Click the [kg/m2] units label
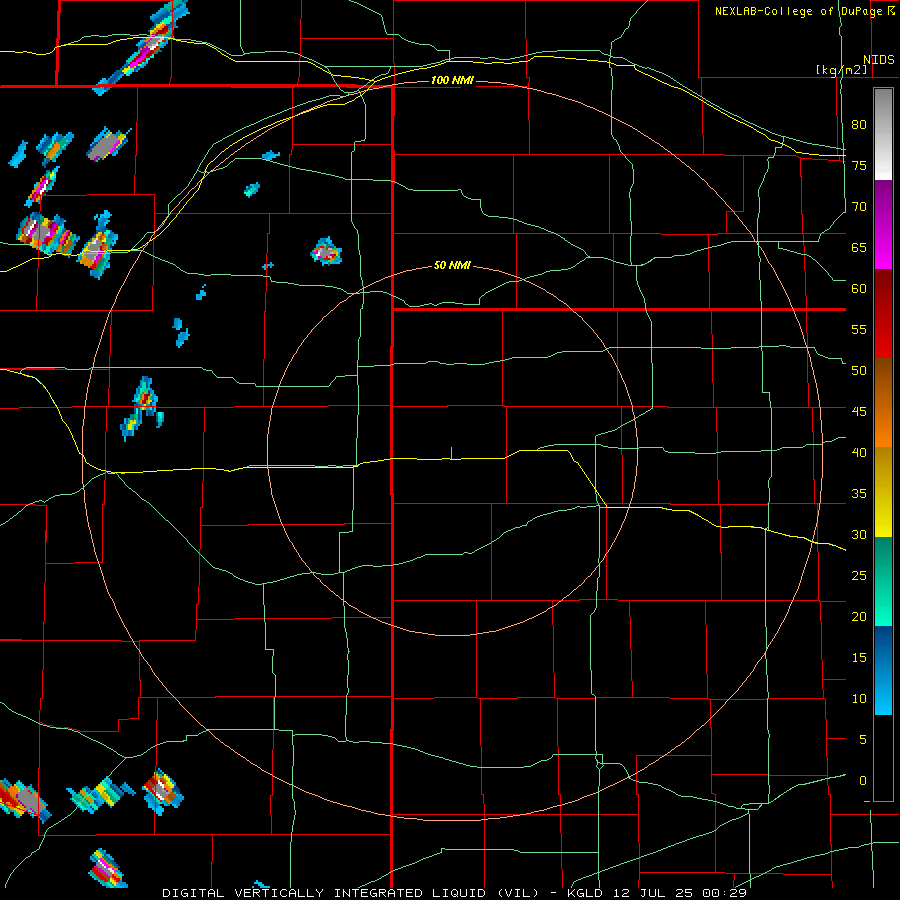 pyautogui.click(x=841, y=70)
